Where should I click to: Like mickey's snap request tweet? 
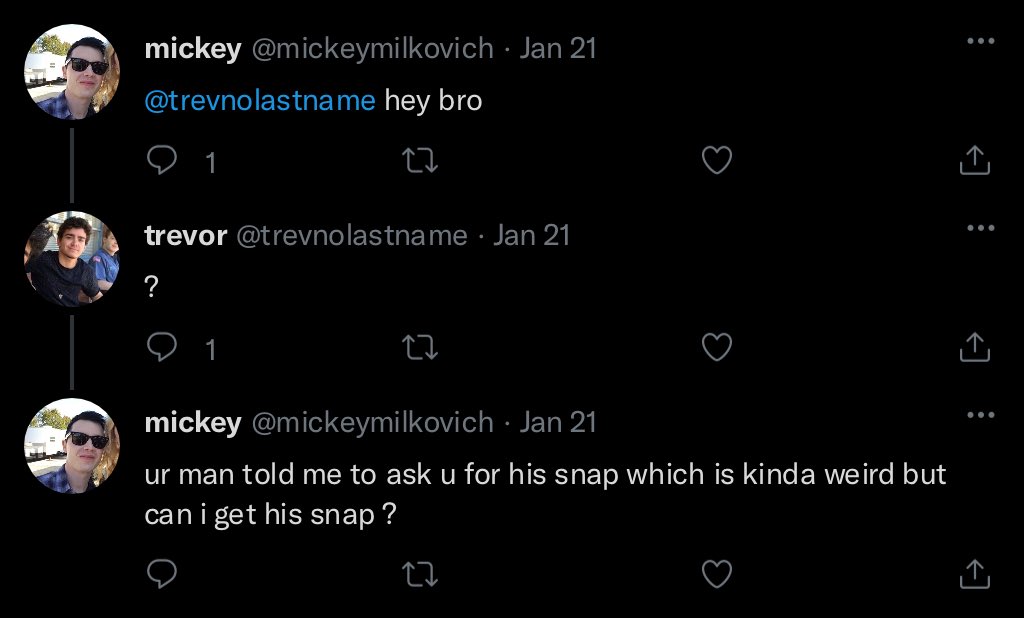716,574
